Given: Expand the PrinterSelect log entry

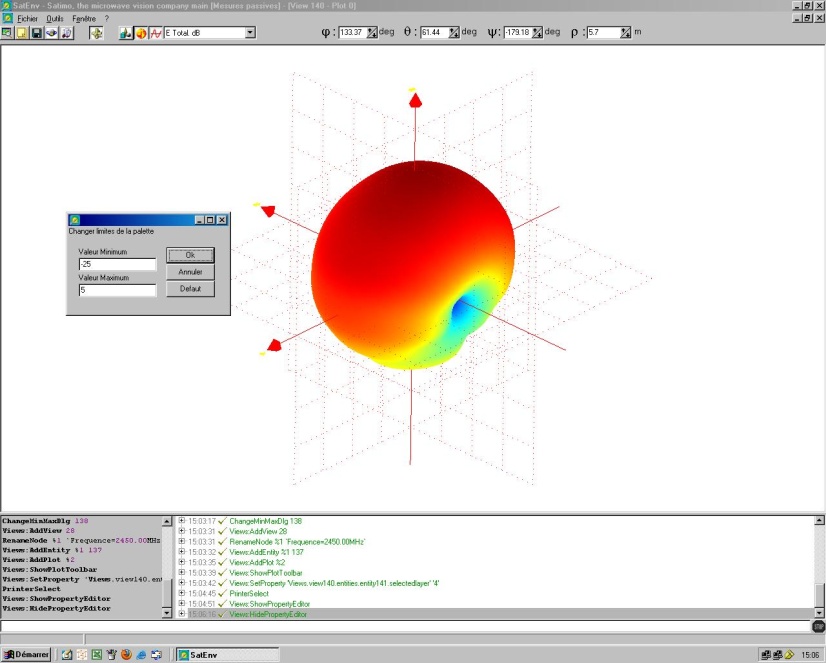Looking at the screenshot, I should [181, 593].
